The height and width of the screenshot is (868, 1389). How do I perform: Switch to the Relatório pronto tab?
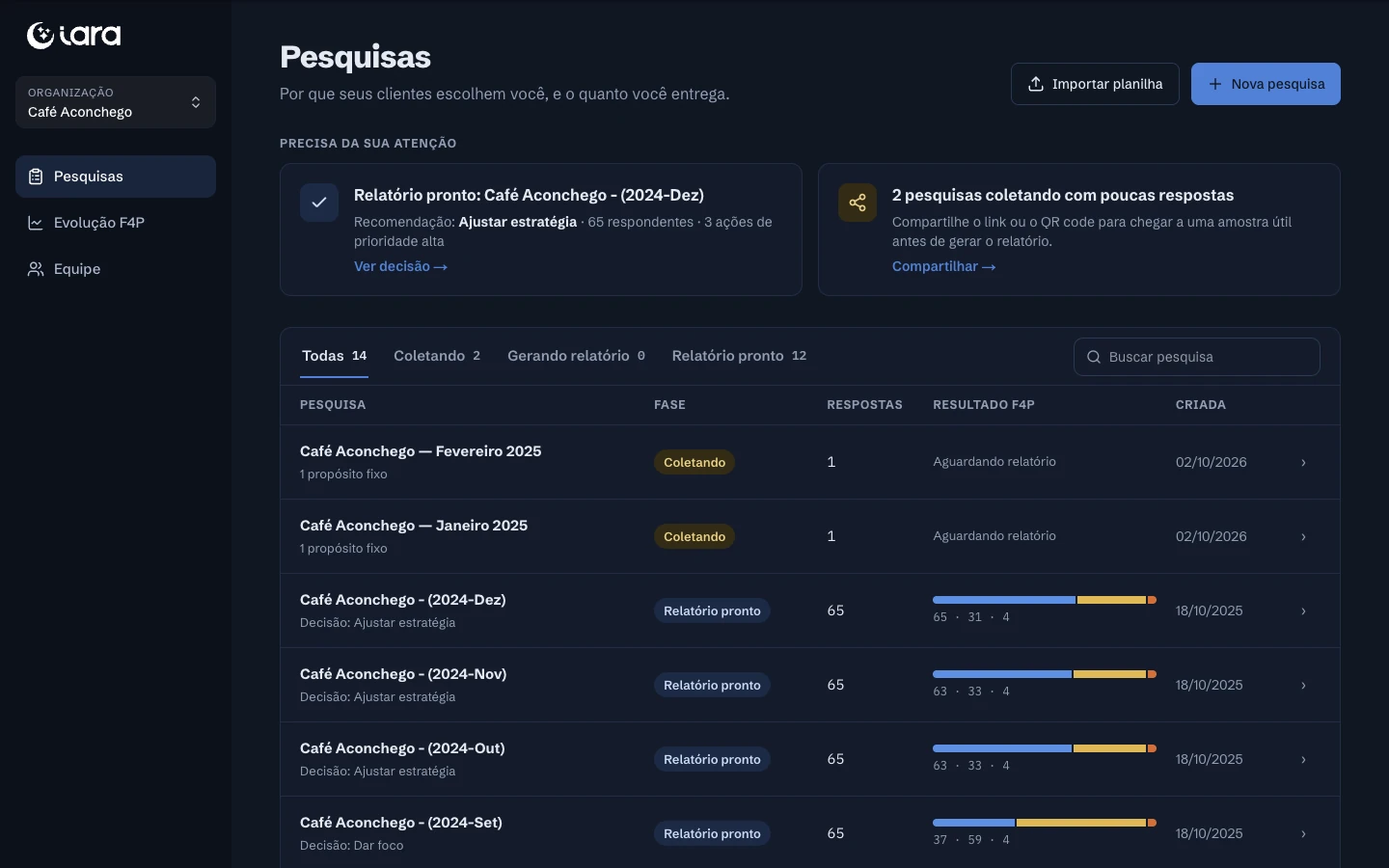click(x=739, y=356)
